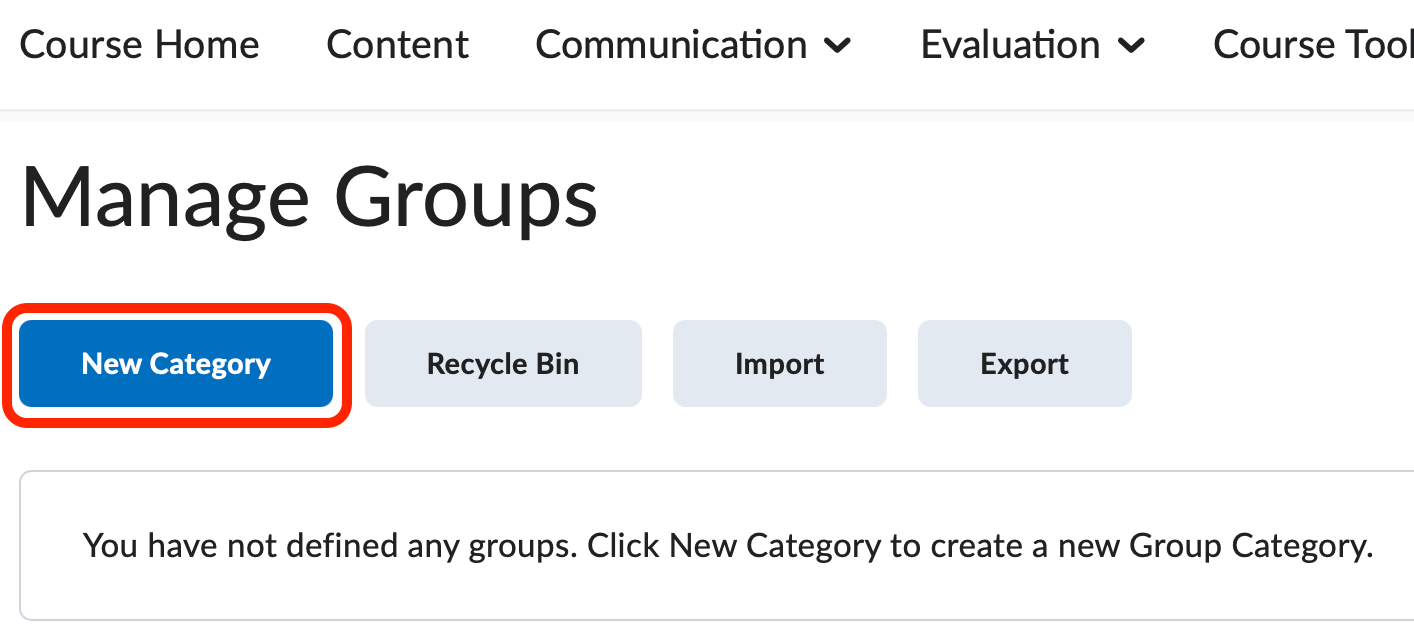Open Import to upload group data
Viewport: 1414px width, 634px height.
point(779,363)
